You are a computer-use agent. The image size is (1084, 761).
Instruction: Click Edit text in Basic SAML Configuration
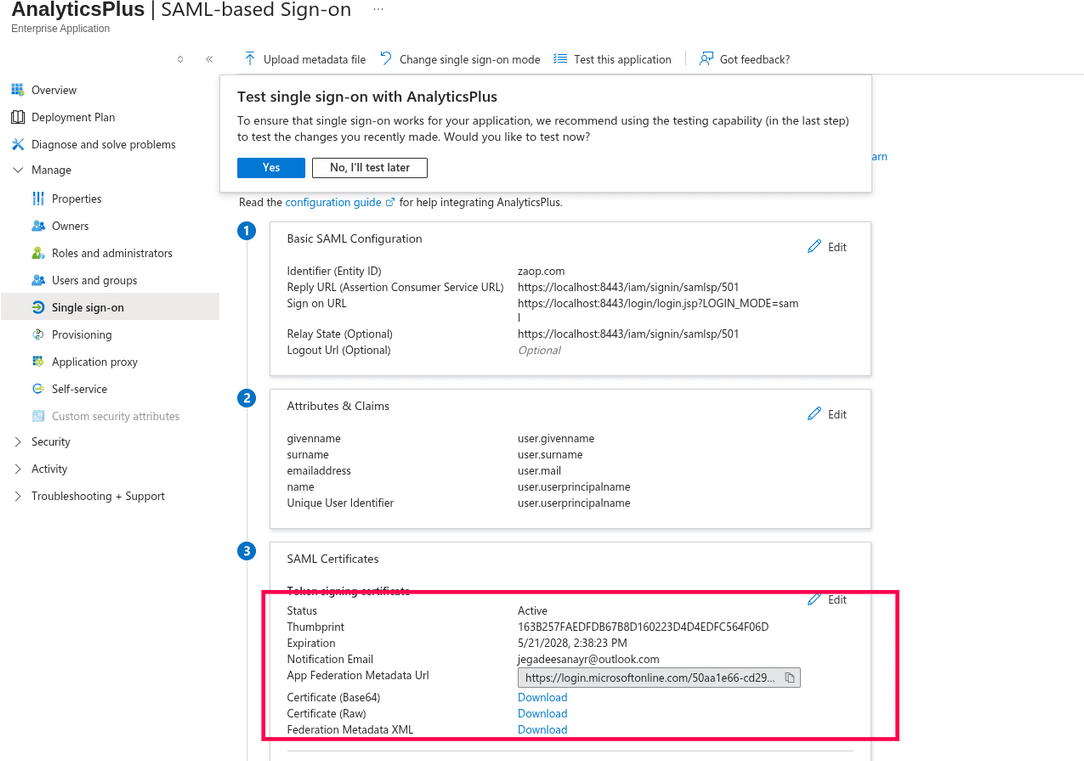tap(837, 247)
